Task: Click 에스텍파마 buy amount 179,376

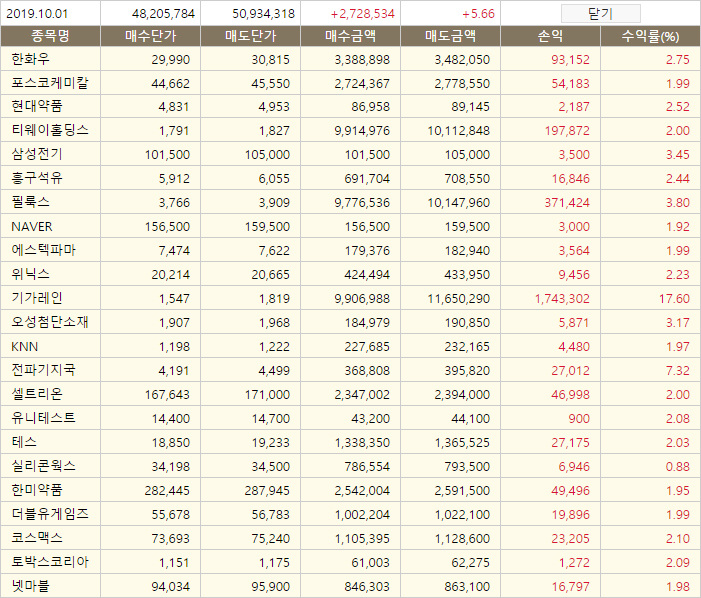Action: point(367,251)
